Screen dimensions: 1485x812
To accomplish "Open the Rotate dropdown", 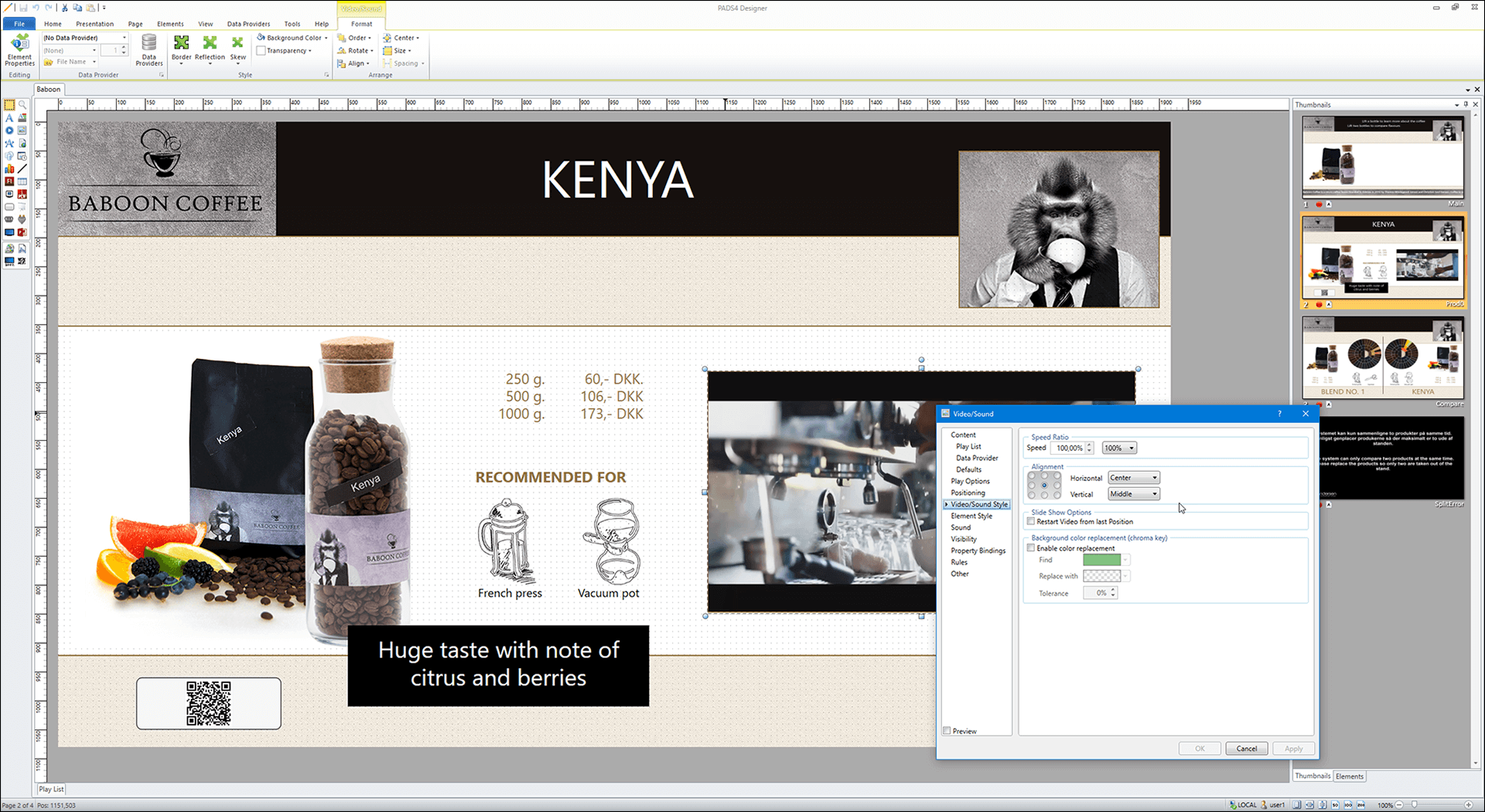I will point(356,51).
